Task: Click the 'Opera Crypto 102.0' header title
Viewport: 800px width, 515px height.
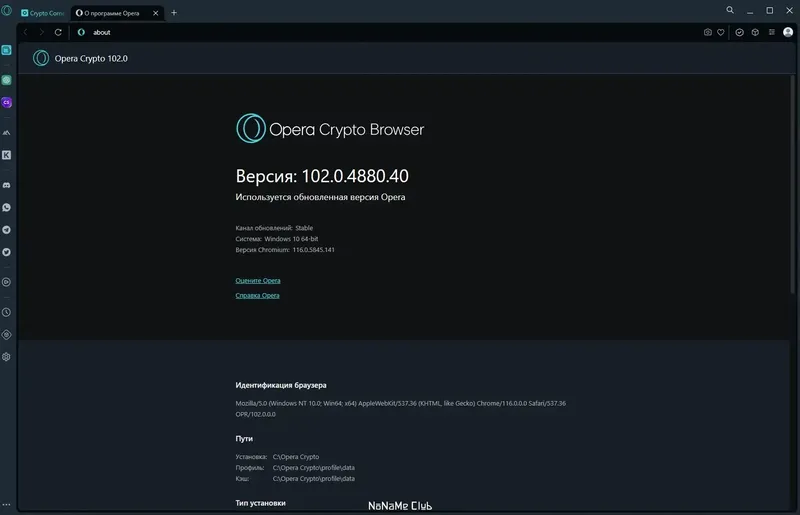Action: [91, 59]
